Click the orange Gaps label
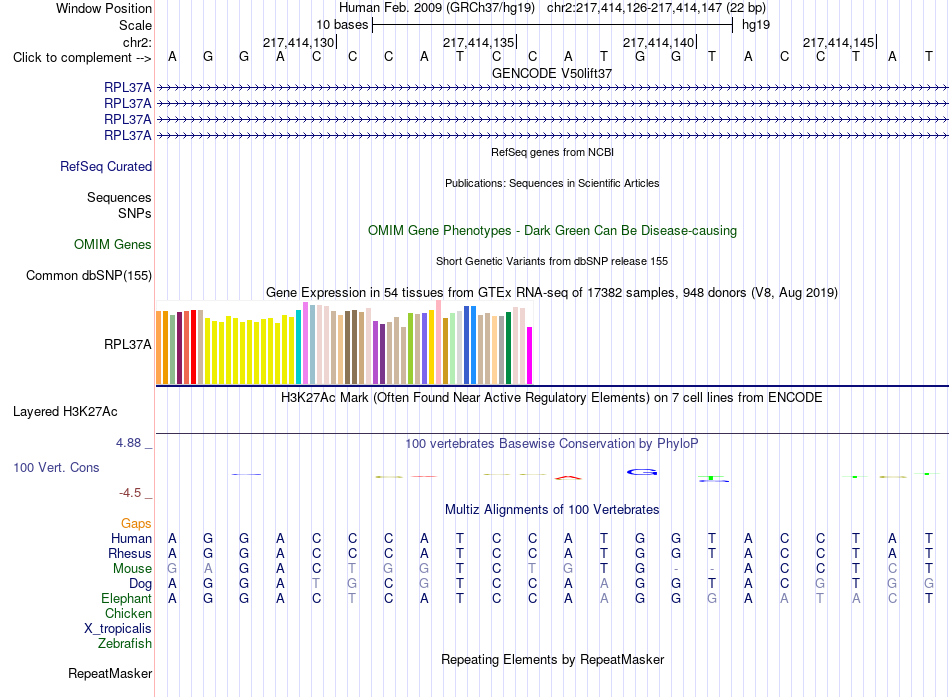This screenshot has height=697, width=950. tap(136, 523)
